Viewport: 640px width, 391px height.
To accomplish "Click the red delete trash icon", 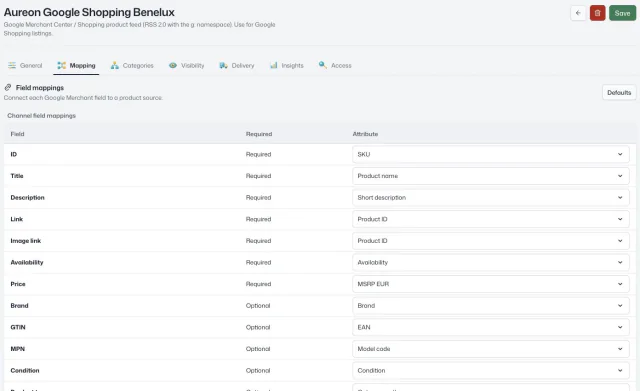I will tap(597, 13).
